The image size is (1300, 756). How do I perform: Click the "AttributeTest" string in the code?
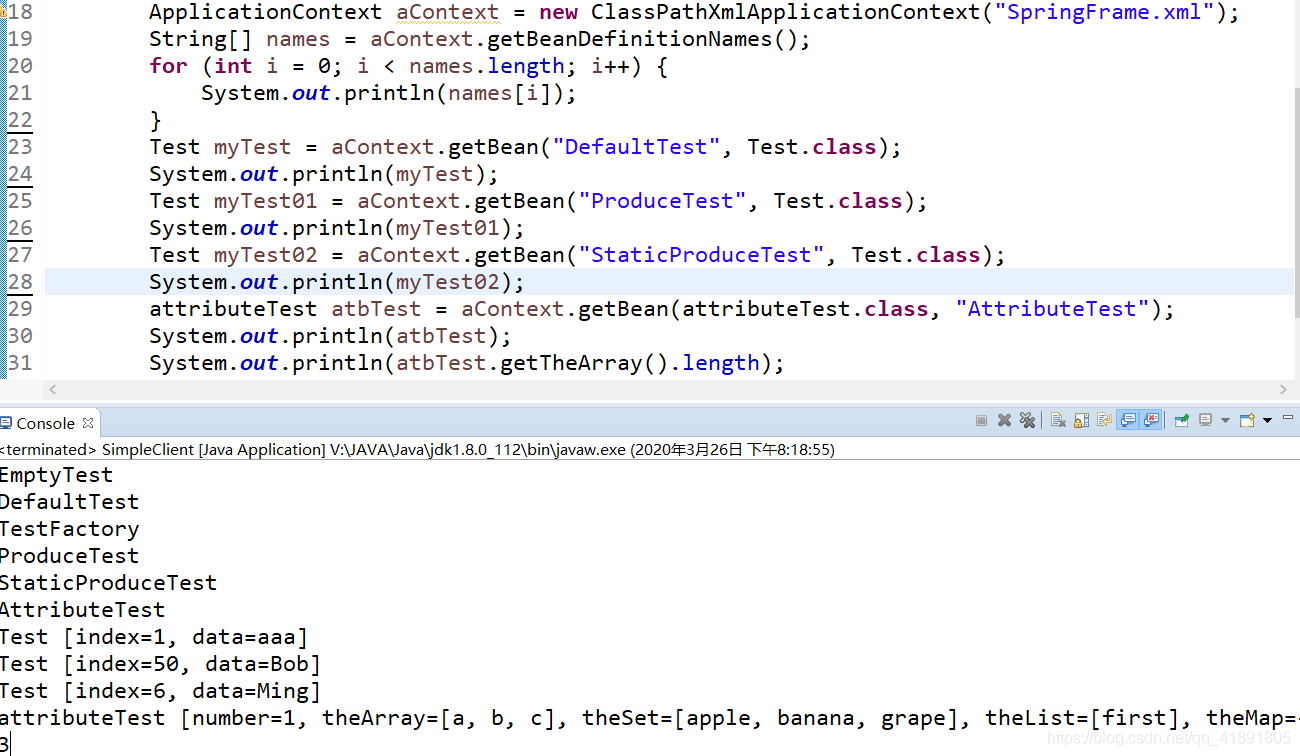[x=1051, y=309]
